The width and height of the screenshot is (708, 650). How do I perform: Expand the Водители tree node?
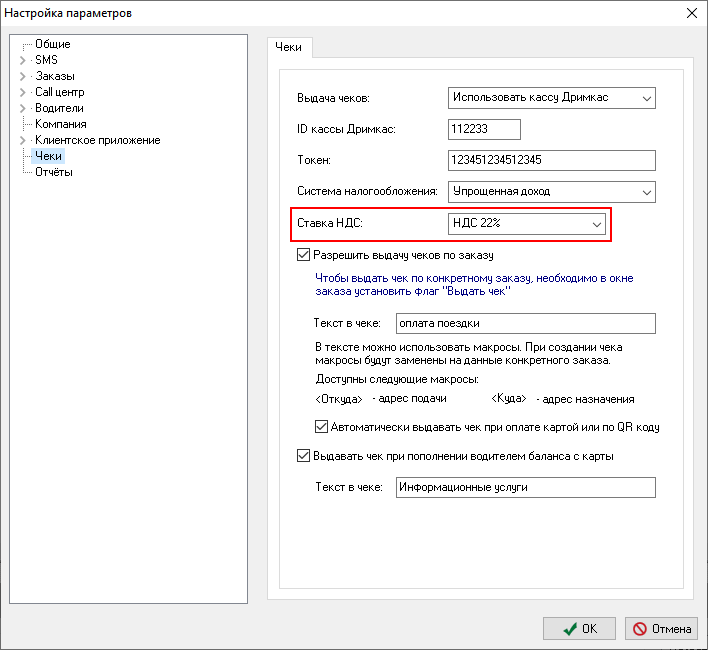pos(23,108)
